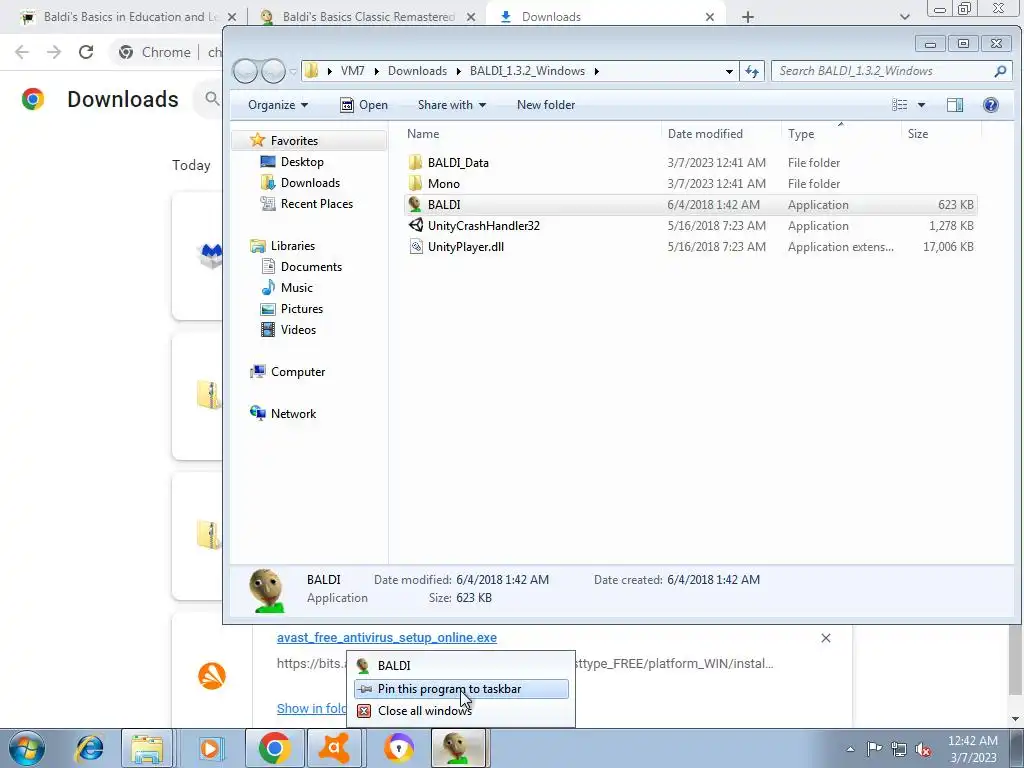This screenshot has width=1024, height=768.
Task: Open Libraries in navigation pane
Action: point(293,246)
